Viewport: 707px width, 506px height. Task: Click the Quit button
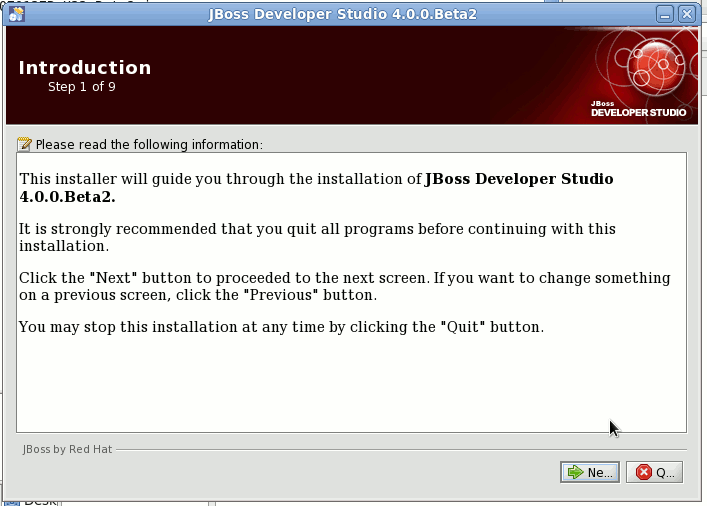654,472
